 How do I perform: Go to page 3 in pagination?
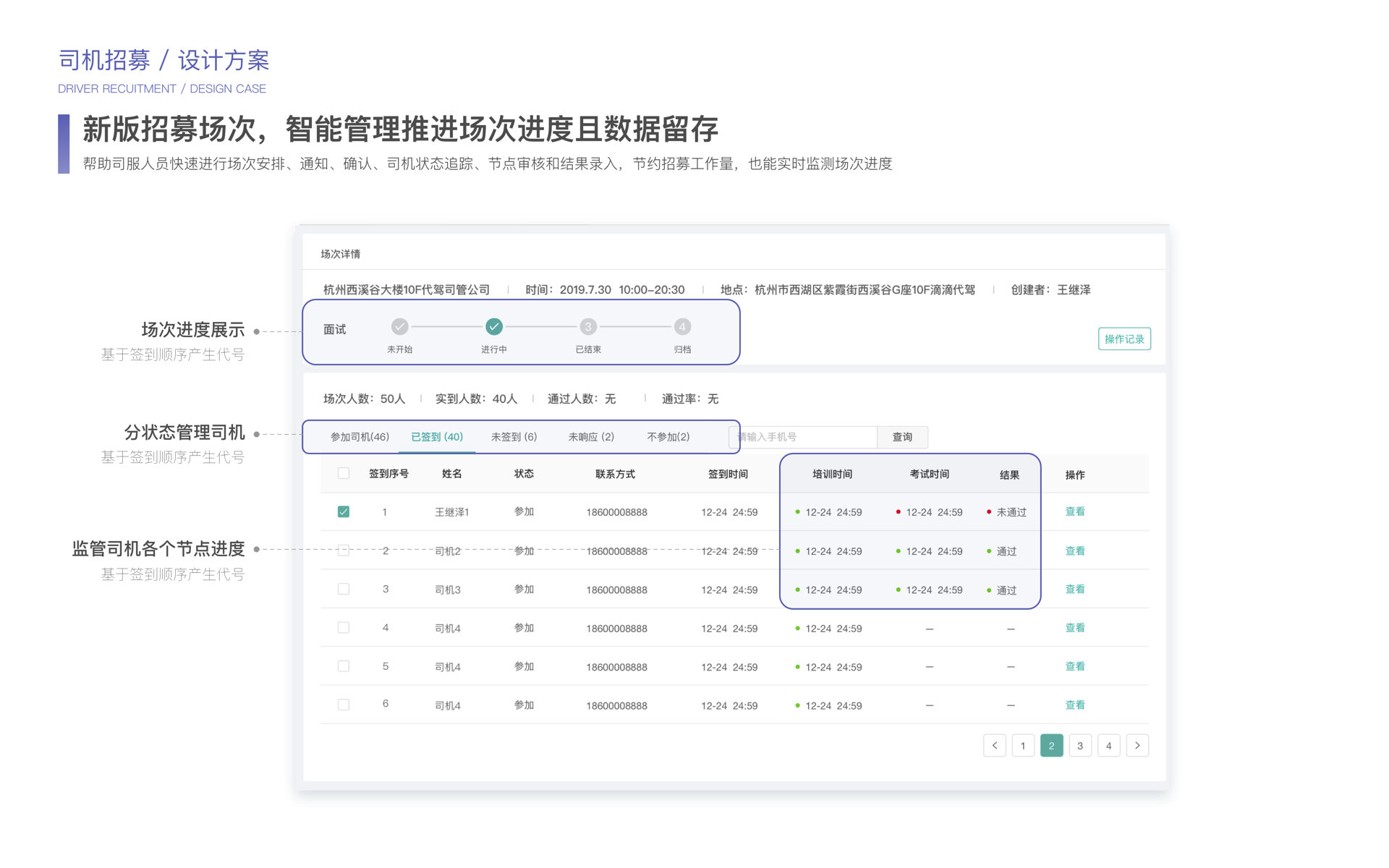pyautogui.click(x=1080, y=746)
